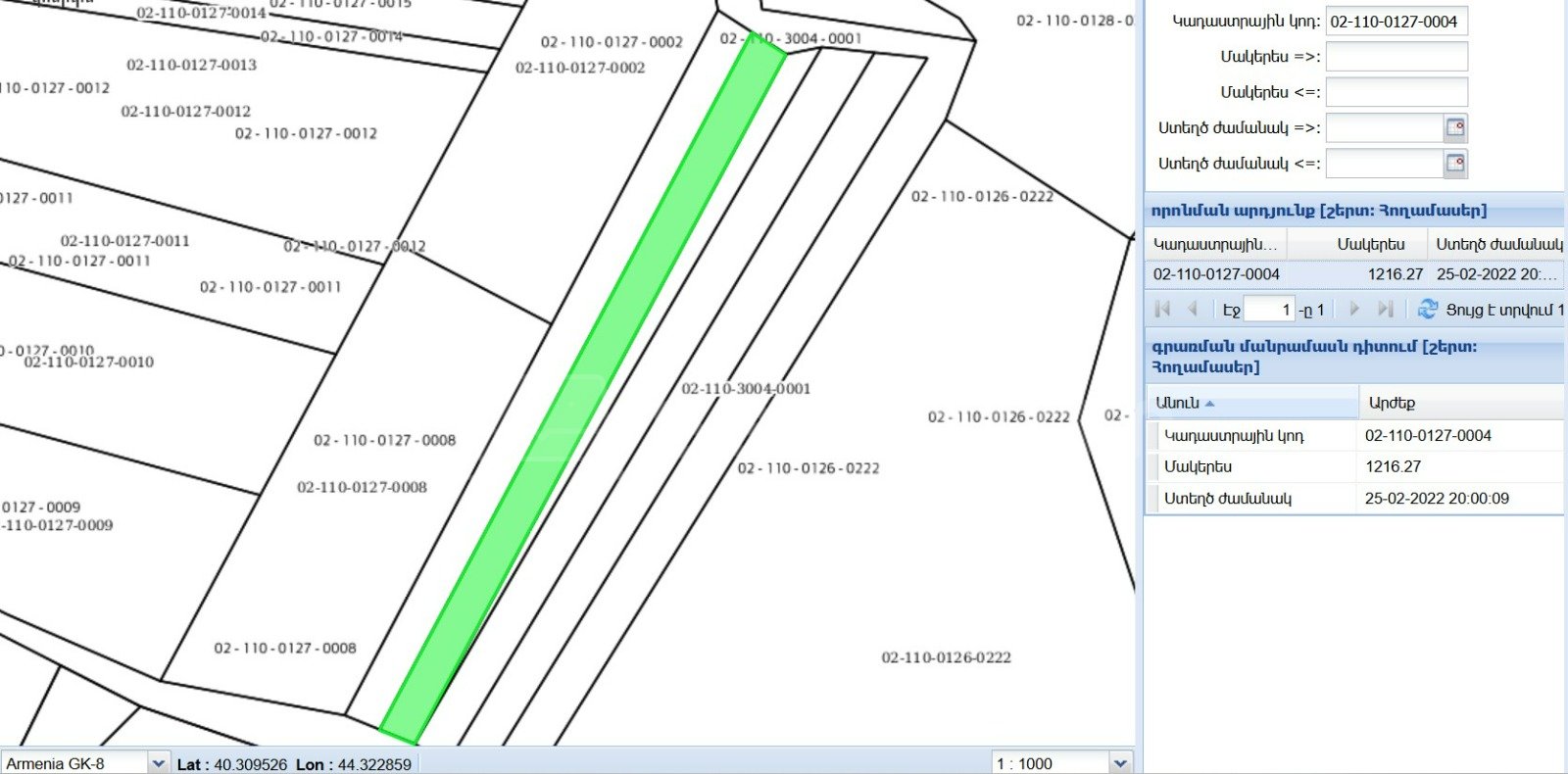Go to first page of results
This screenshot has height=774, width=1568.
point(1163,310)
